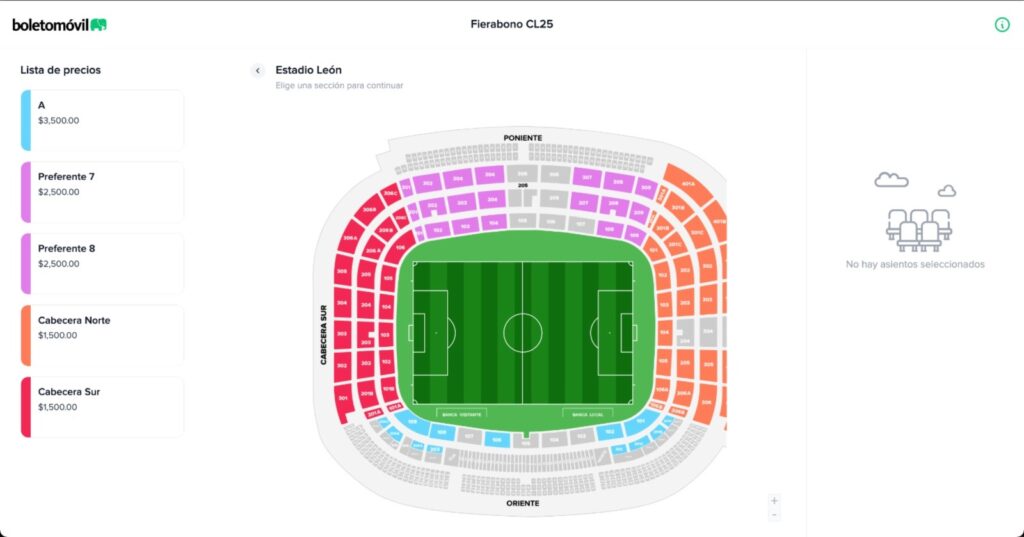Screen dimensions: 1024x537
Task: Select the Cabecera Norte price category
Action: 102,335
